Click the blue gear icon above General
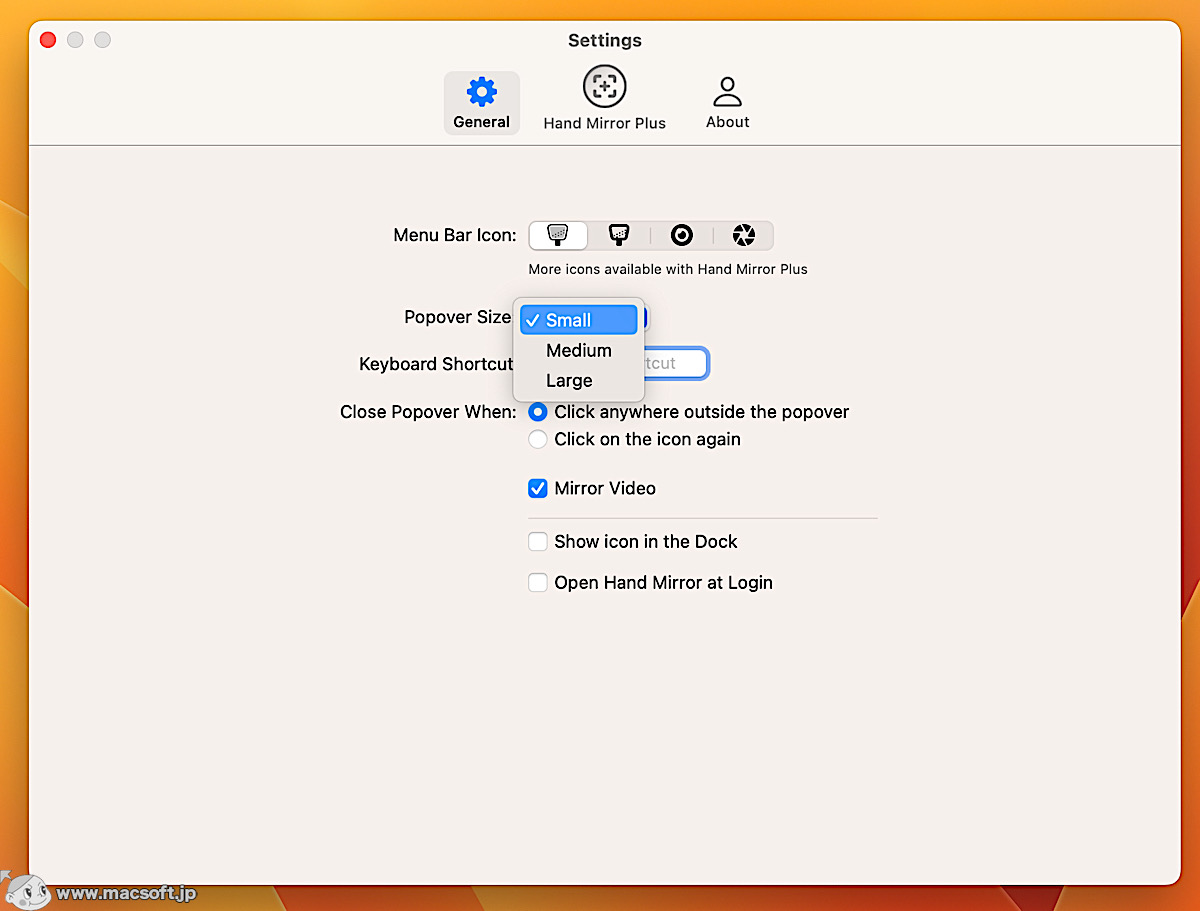Viewport: 1200px width, 911px height. click(x=481, y=88)
